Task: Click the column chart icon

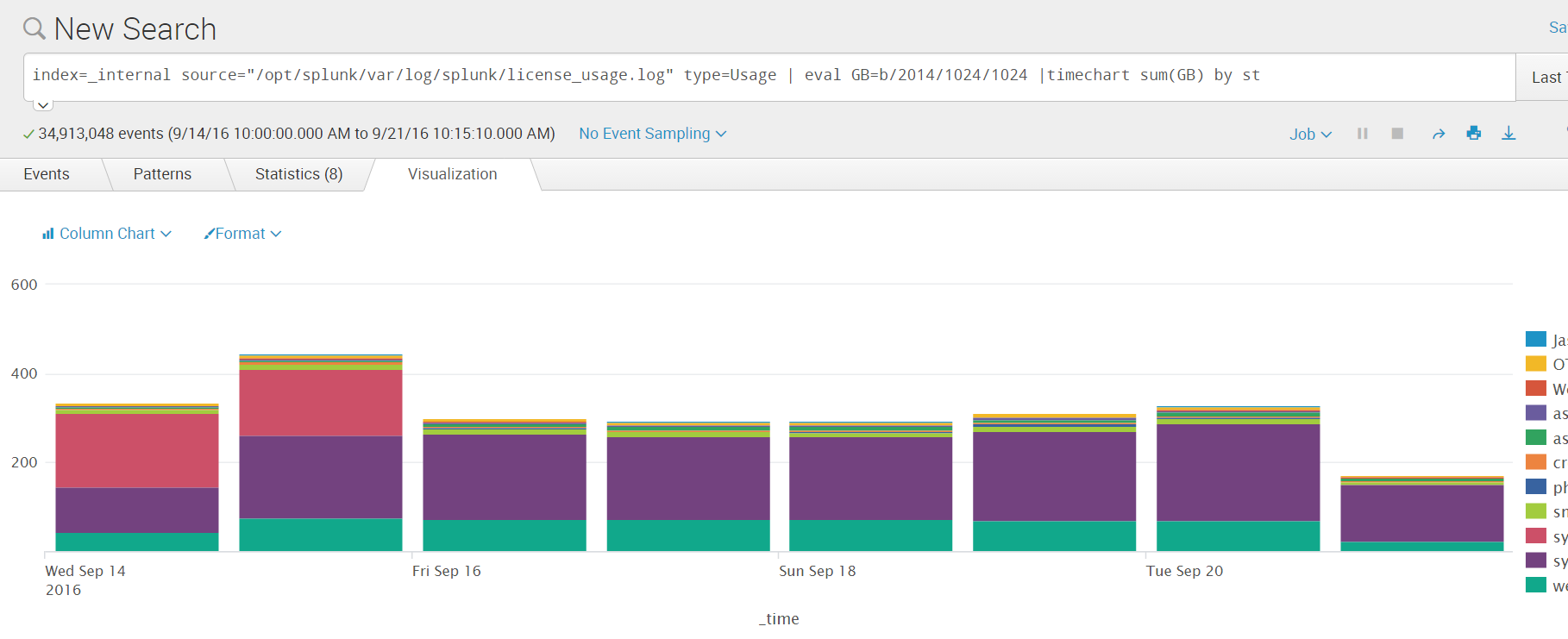Action: (x=48, y=234)
